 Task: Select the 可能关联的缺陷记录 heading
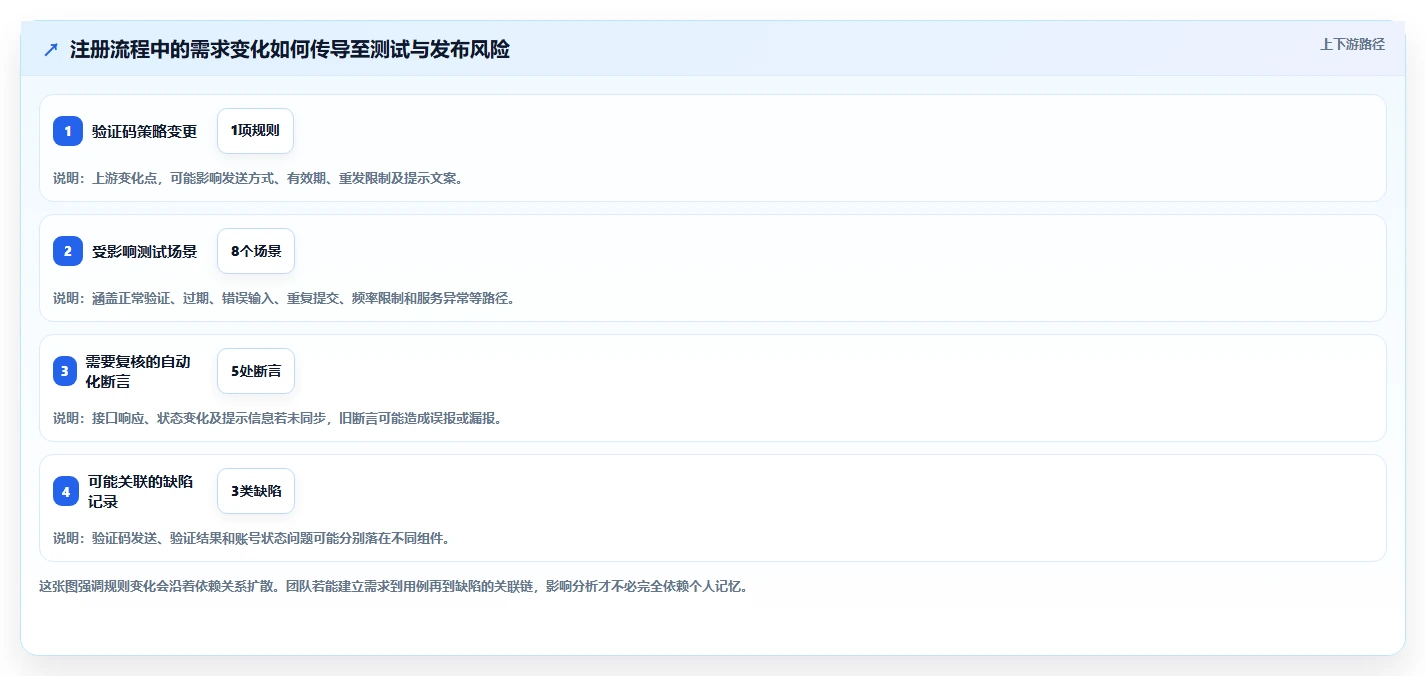tap(141, 491)
